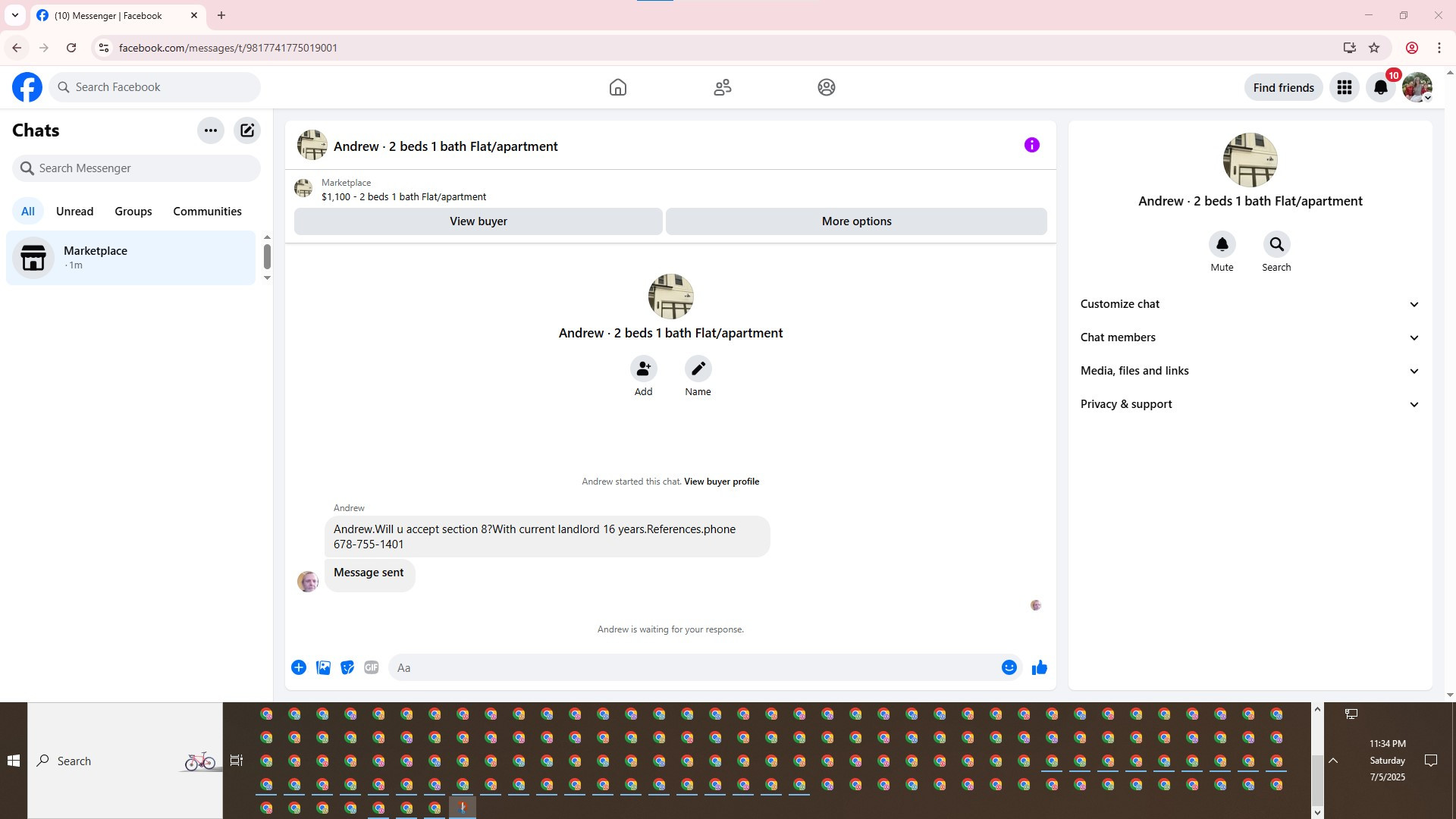Viewport: 1456px width, 819px height.
Task: Switch to the Communities tab
Action: 207,212
